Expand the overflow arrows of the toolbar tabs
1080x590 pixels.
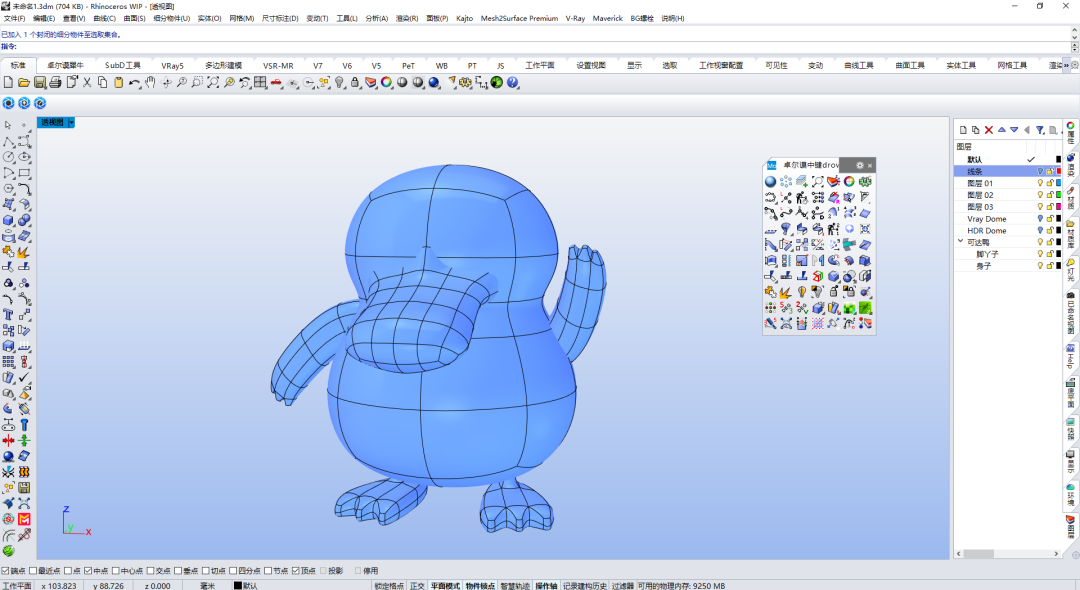pos(1066,65)
